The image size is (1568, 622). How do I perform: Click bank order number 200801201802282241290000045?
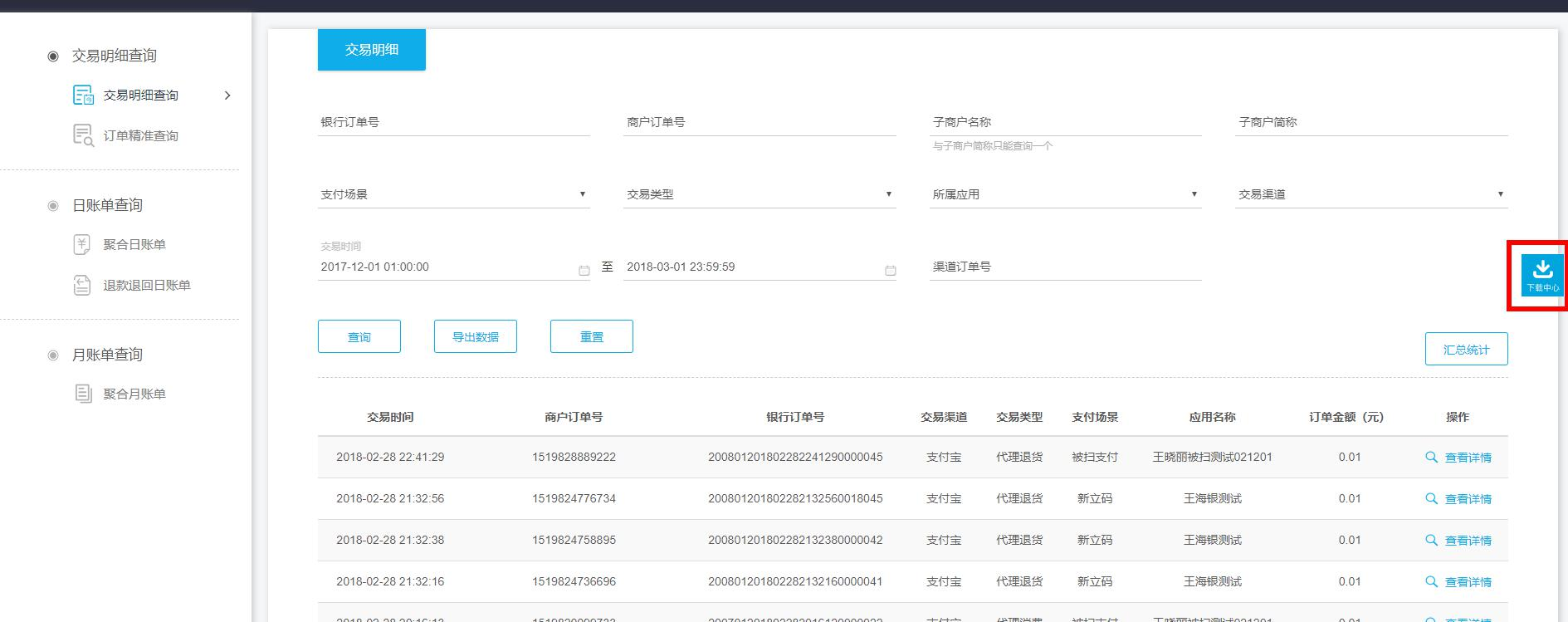(x=795, y=457)
